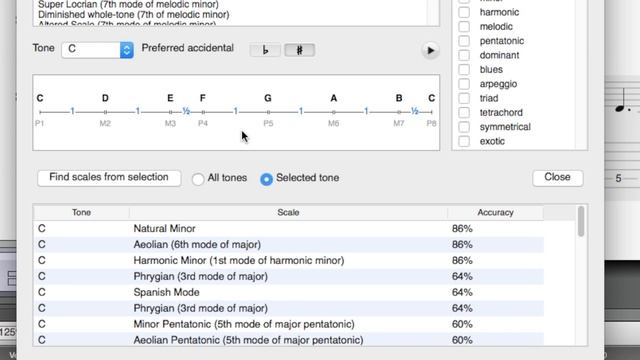Select the sharp preferred accidental button

(299, 50)
